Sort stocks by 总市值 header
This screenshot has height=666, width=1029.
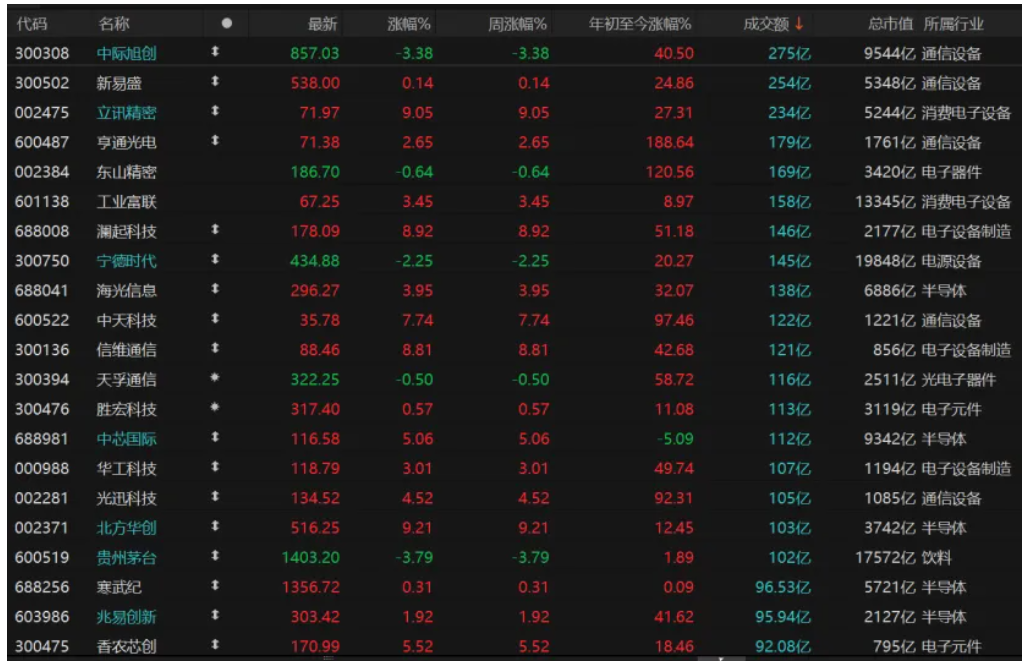(891, 24)
